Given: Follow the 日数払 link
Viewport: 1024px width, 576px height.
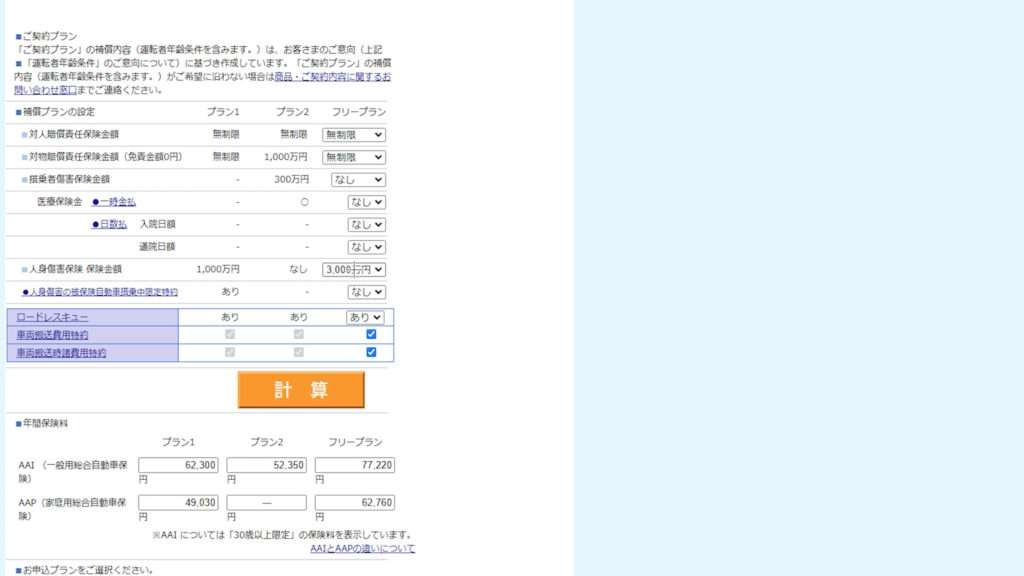Looking at the screenshot, I should coord(112,224).
